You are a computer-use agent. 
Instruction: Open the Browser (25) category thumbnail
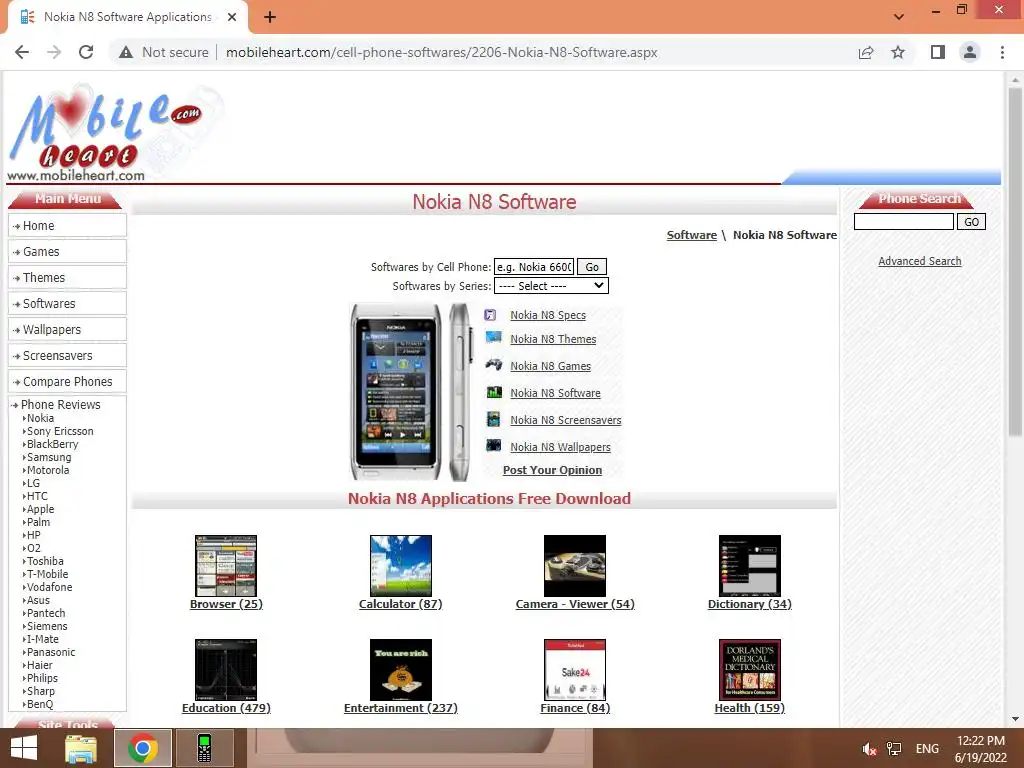(x=226, y=566)
